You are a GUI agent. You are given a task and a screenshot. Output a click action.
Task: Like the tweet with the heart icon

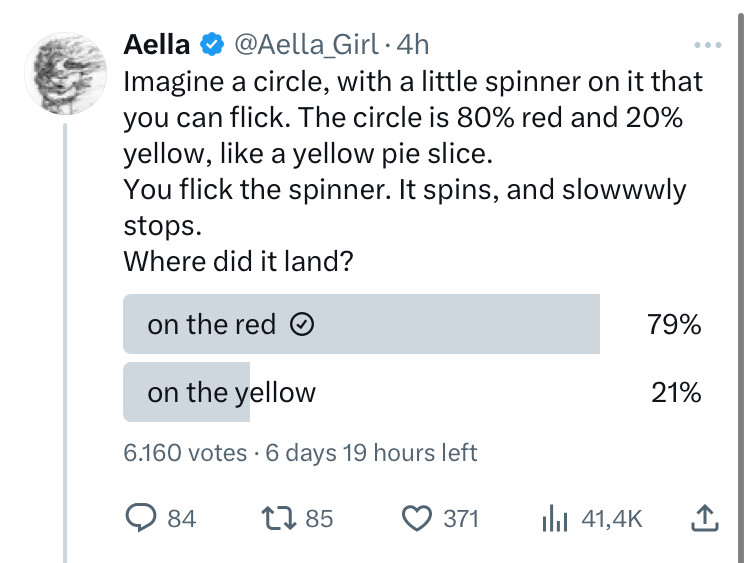[415, 518]
